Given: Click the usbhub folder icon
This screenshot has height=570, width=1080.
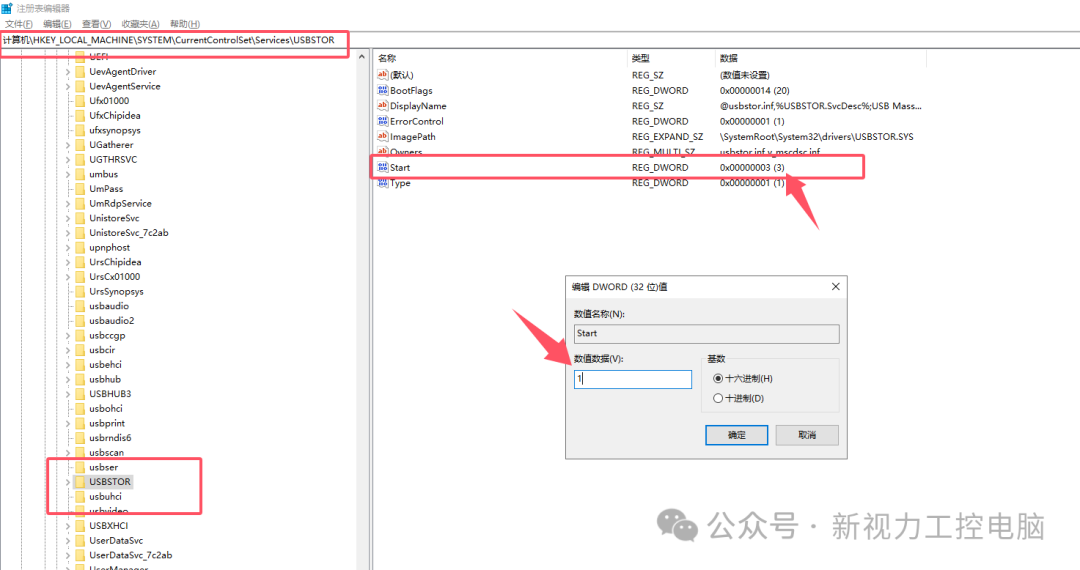Looking at the screenshot, I should [x=80, y=379].
